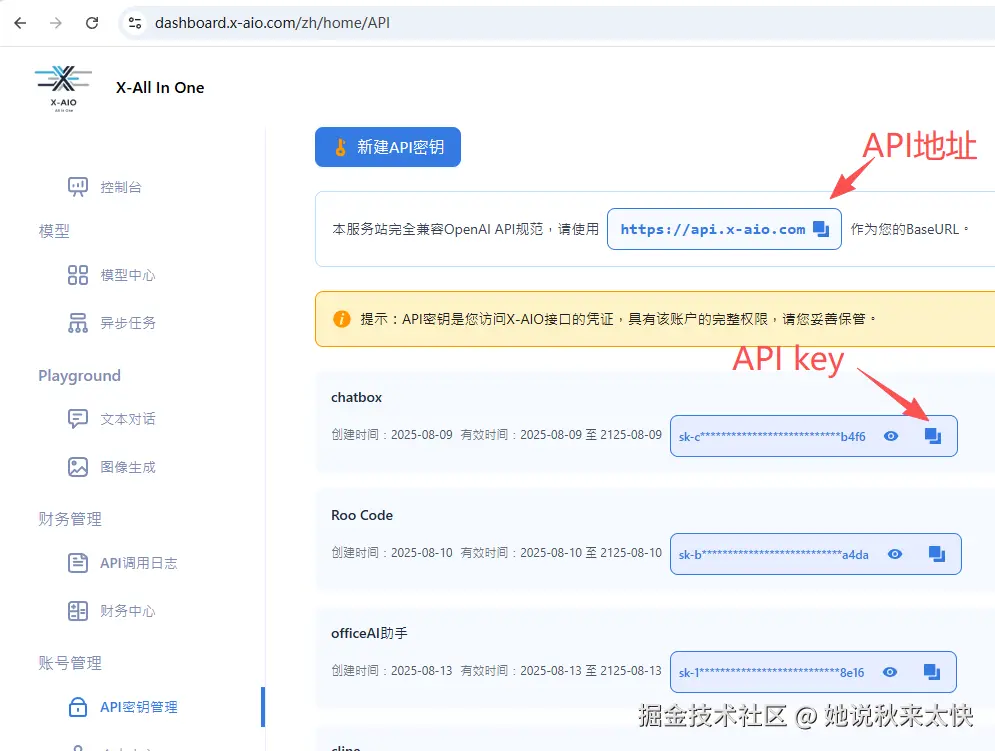
Task: Click the X-All In One title
Action: pos(160,88)
